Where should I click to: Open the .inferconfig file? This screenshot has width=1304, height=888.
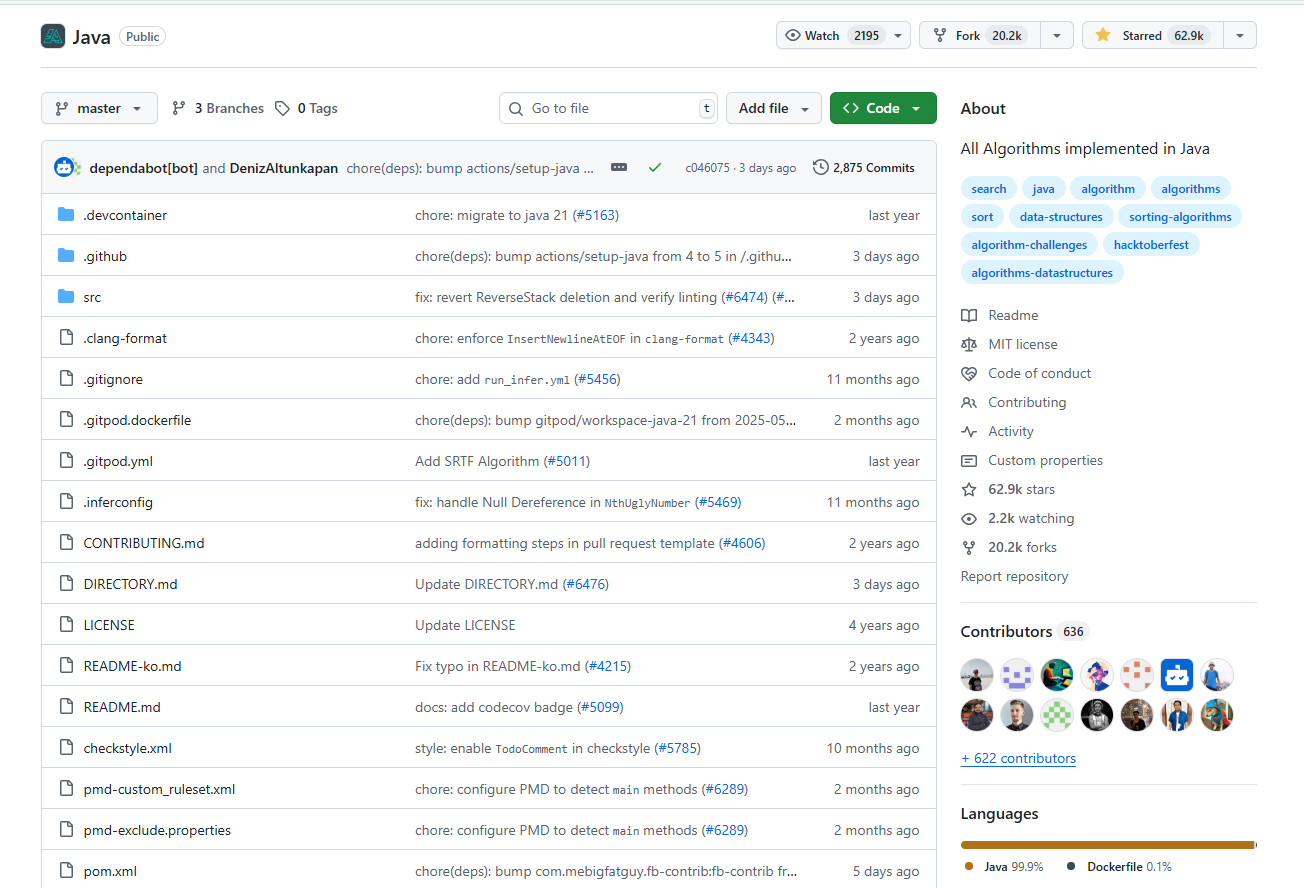pyautogui.click(x=118, y=502)
